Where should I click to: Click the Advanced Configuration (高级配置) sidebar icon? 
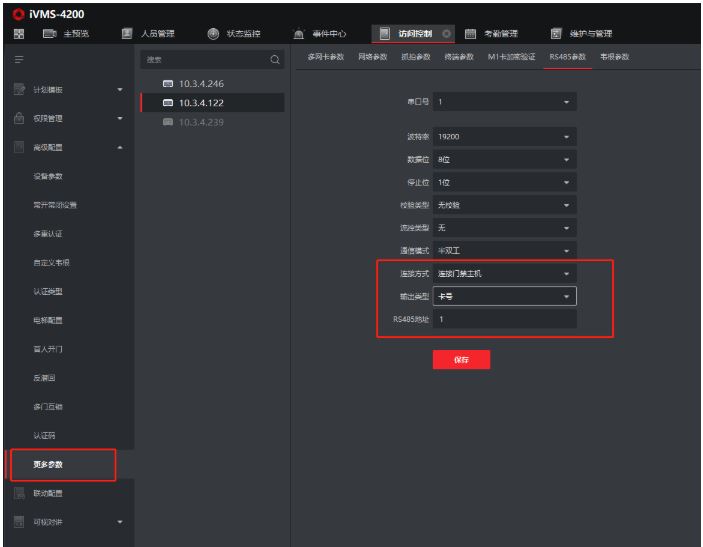pos(19,147)
